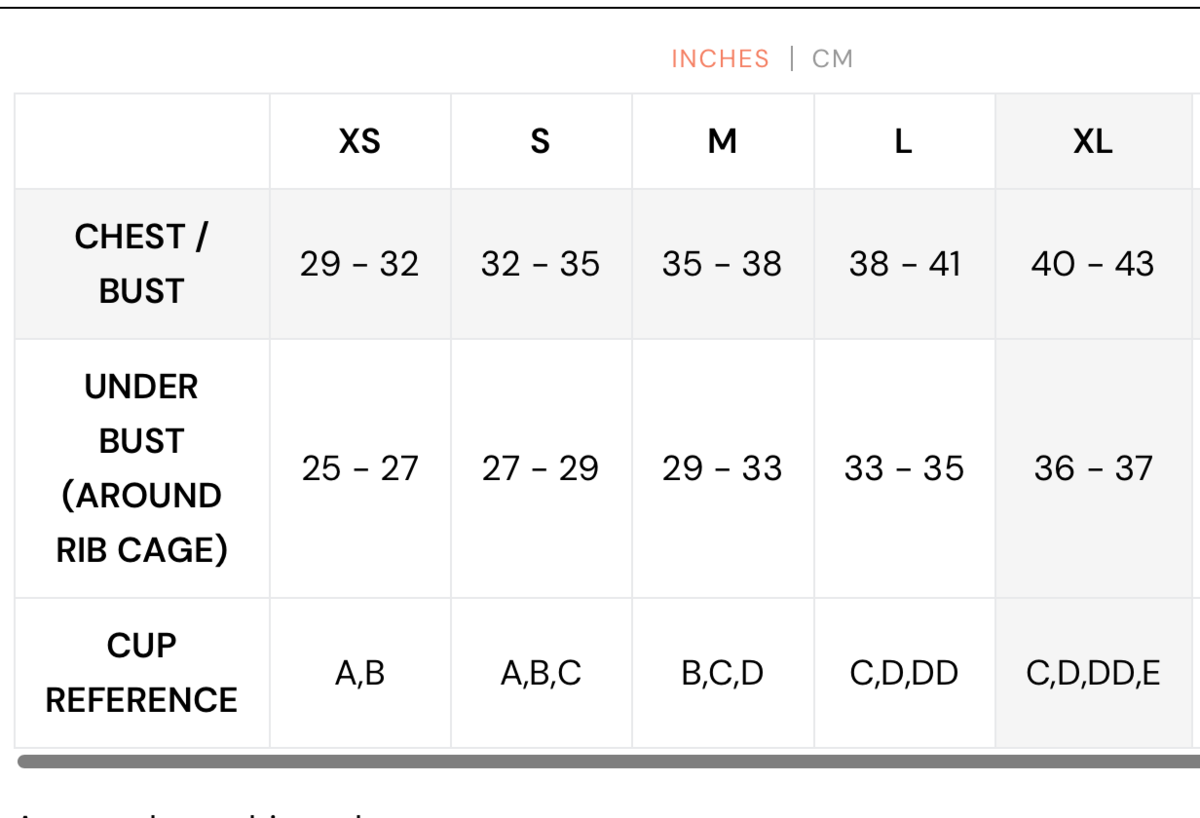1200x818 pixels.
Task: Click the XL under bust value 36 - 37
Action: pos(1093,468)
